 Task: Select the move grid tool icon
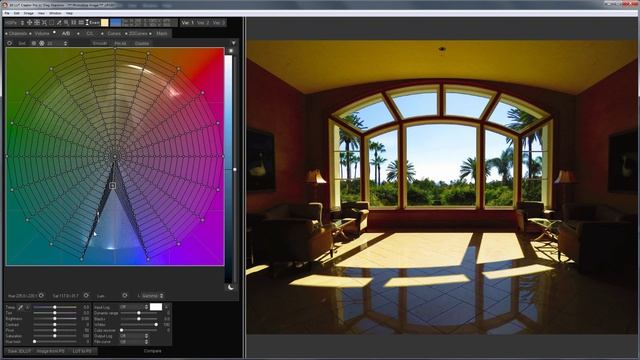point(29,23)
